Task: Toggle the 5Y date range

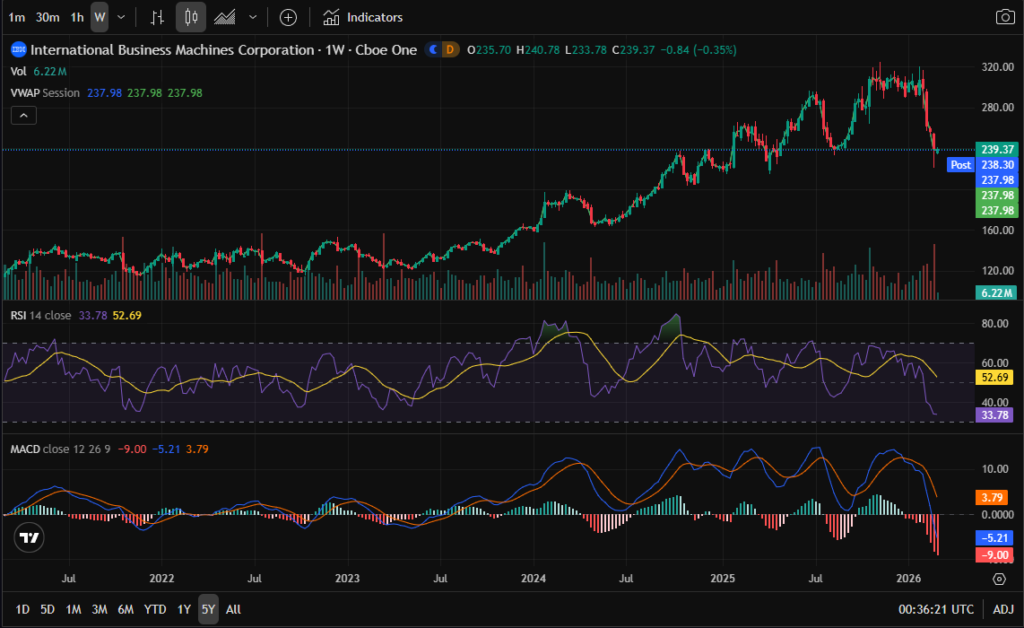Action: coord(207,609)
